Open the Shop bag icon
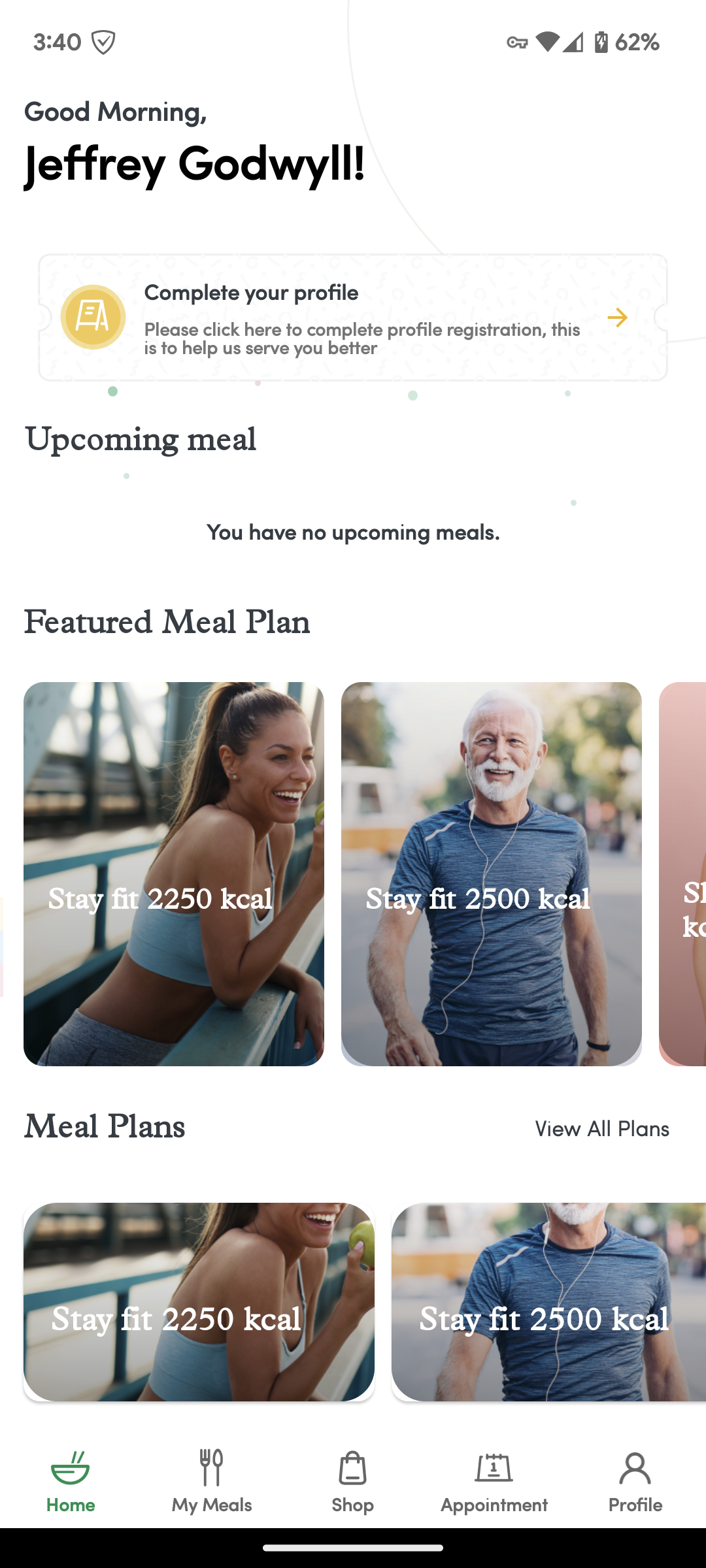706x1568 pixels. (352, 1467)
